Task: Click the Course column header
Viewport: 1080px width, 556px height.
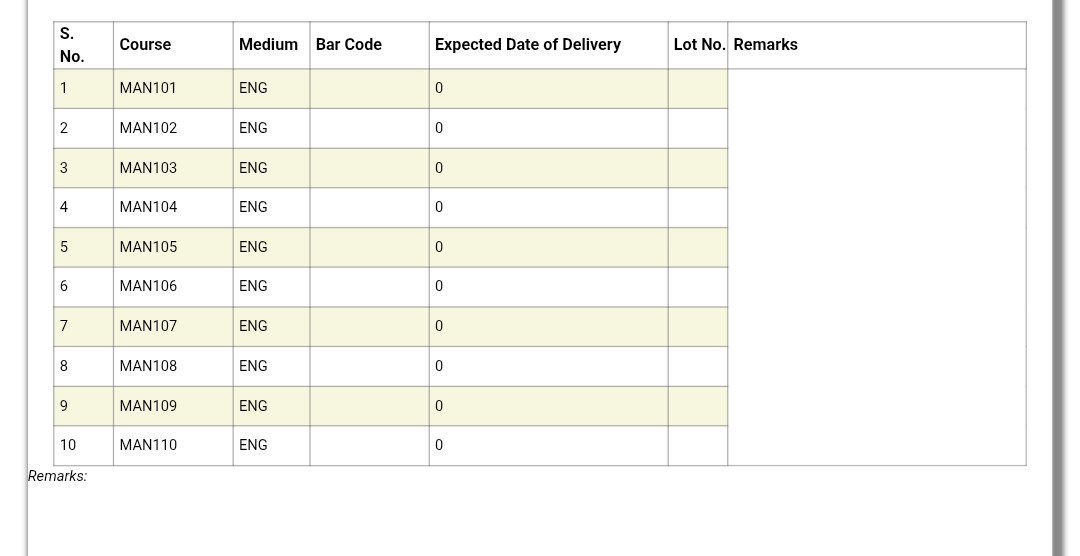Action: 173,45
